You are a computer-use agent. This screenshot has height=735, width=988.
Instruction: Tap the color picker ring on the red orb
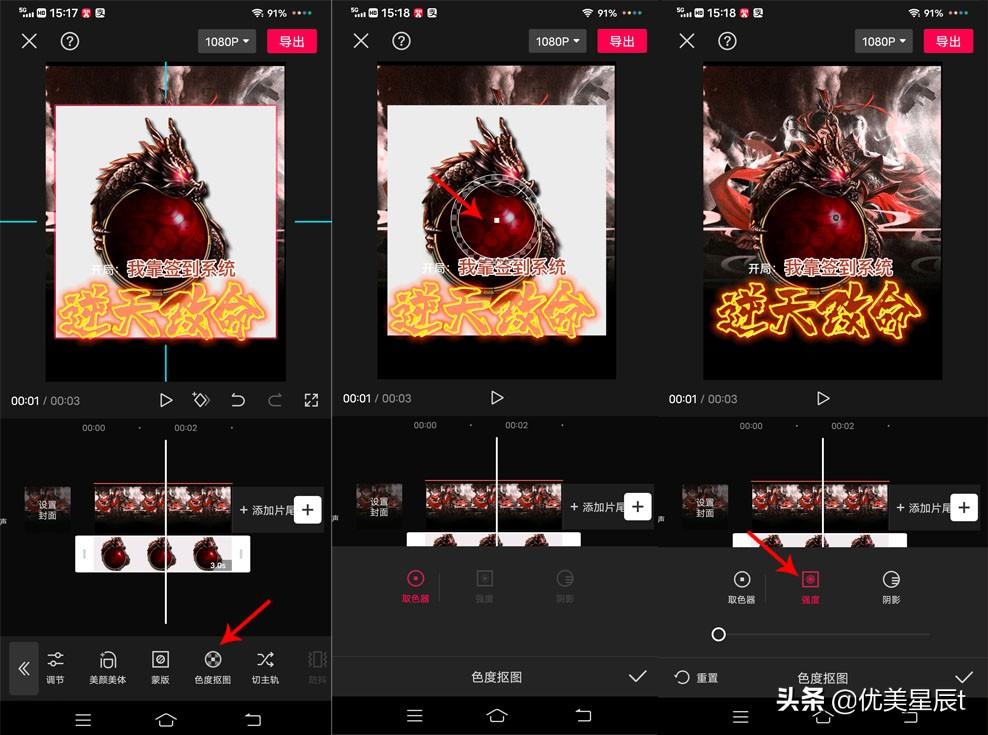coord(497,220)
